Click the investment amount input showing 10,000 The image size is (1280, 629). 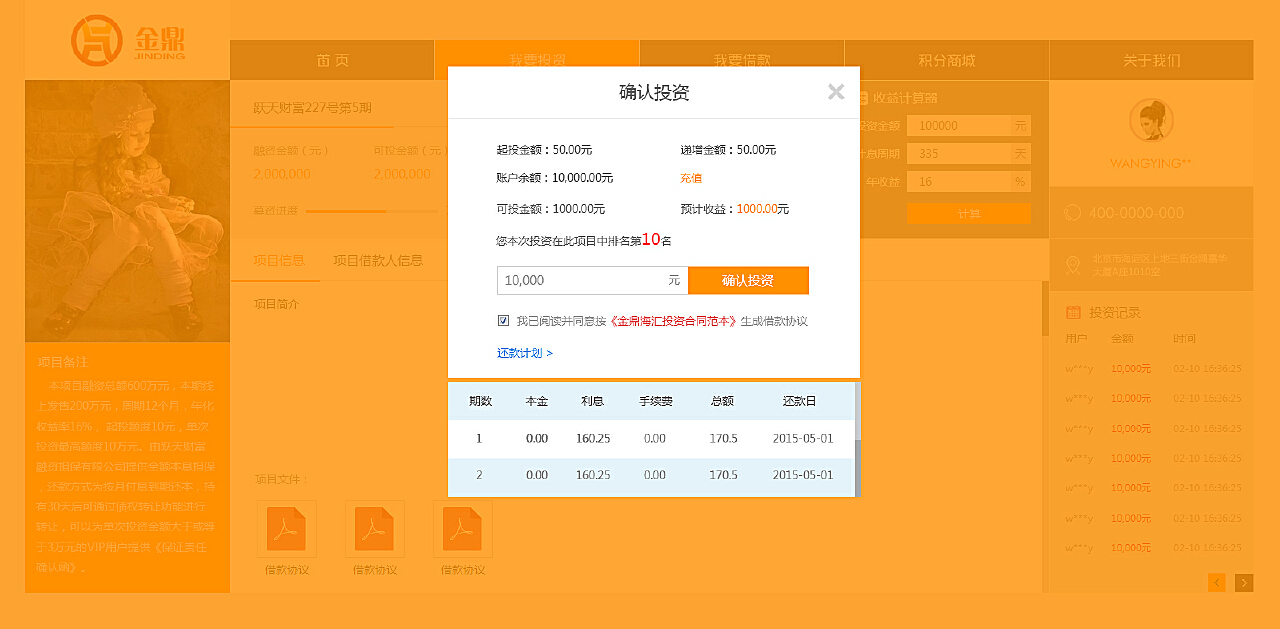[x=592, y=280]
